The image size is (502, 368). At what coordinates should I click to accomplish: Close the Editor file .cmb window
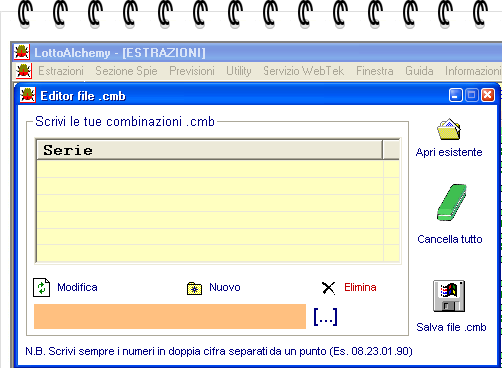pos(488,95)
